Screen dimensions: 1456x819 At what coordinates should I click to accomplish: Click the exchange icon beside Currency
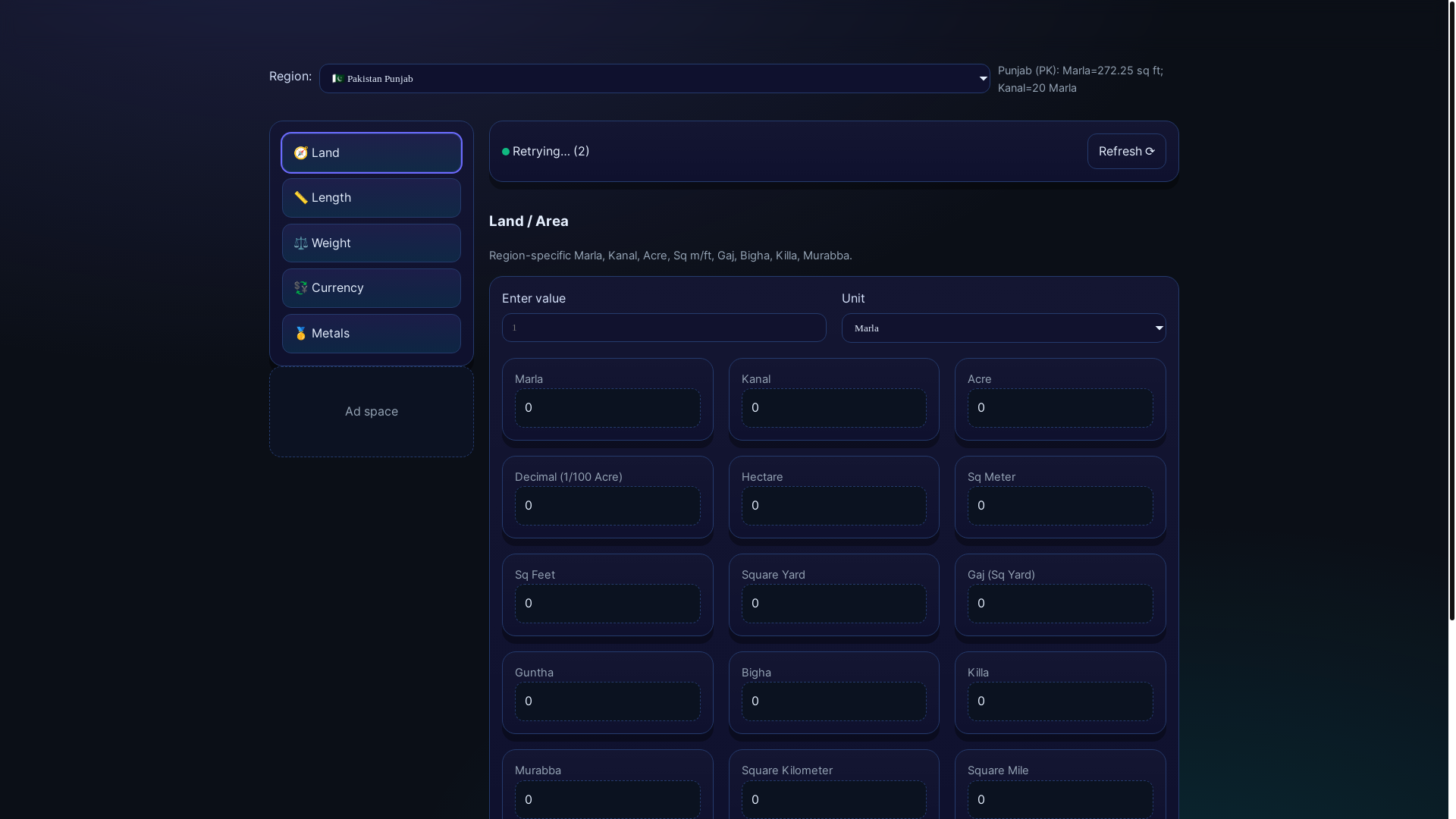point(300,288)
